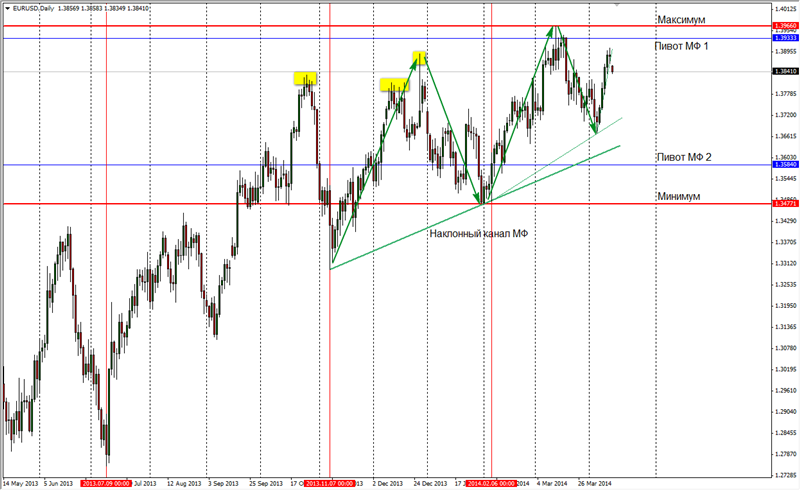Click the red 1.39660 price tag

click(786, 26)
